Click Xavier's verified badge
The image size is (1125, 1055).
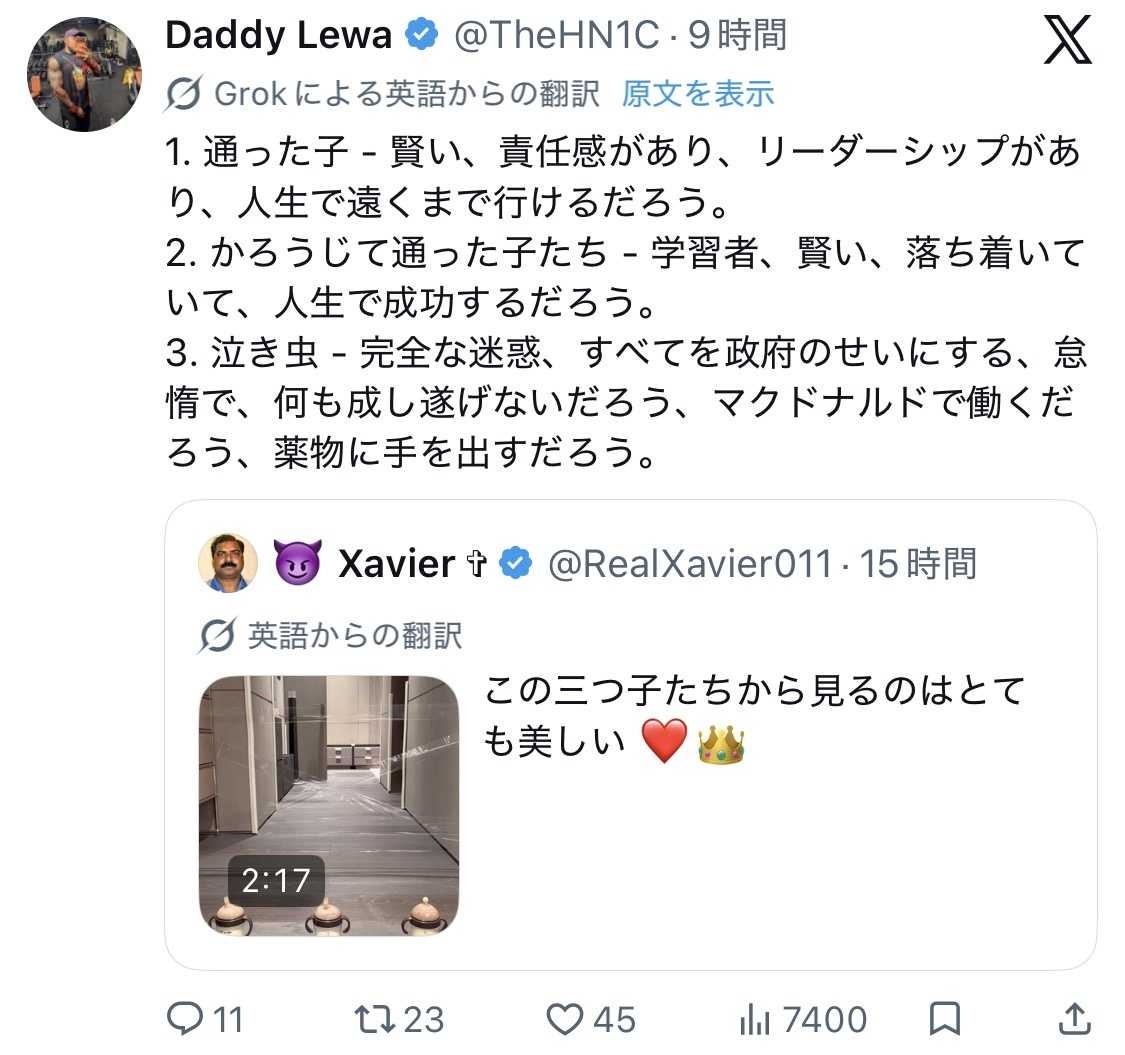[515, 563]
